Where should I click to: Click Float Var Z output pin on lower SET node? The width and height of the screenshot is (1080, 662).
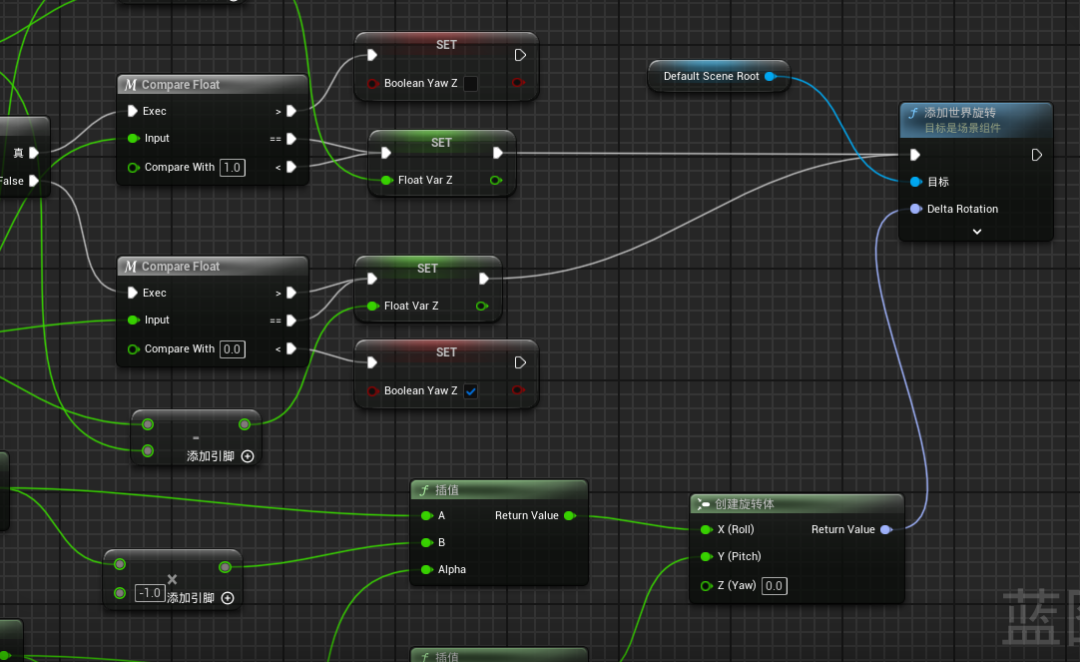coord(482,306)
